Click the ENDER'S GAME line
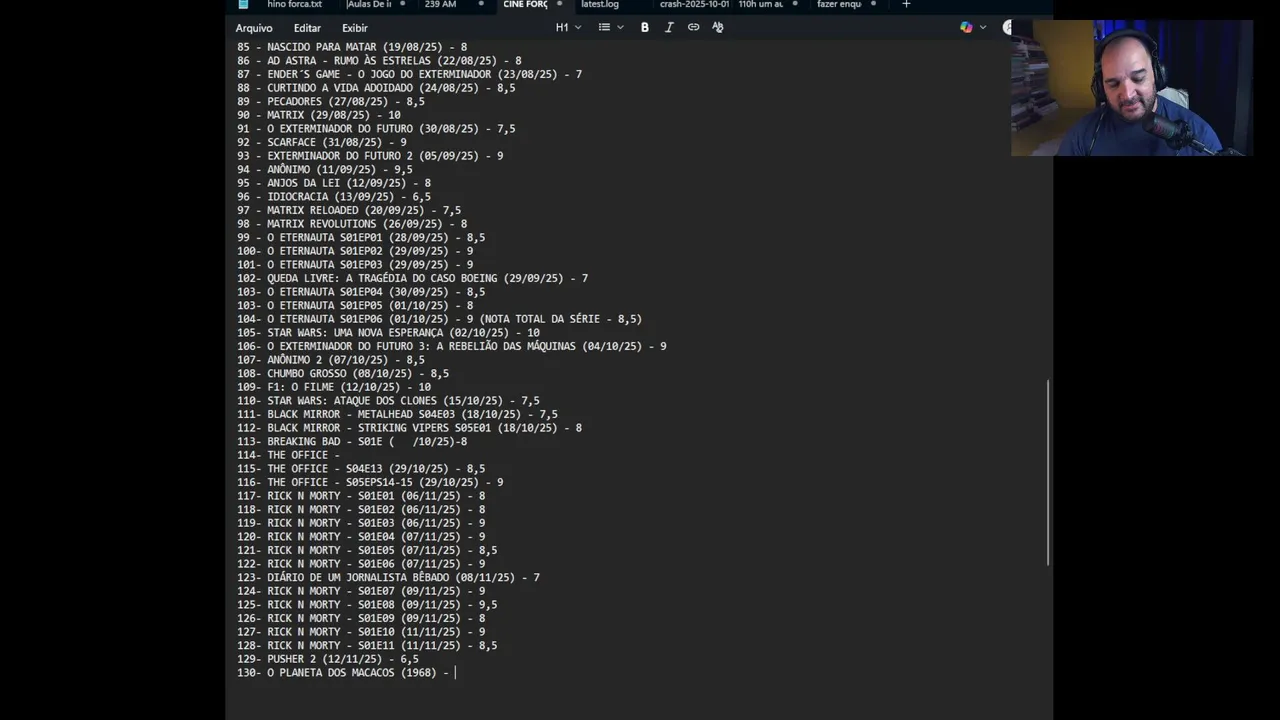Viewport: 1280px width, 720px height. 409,74
